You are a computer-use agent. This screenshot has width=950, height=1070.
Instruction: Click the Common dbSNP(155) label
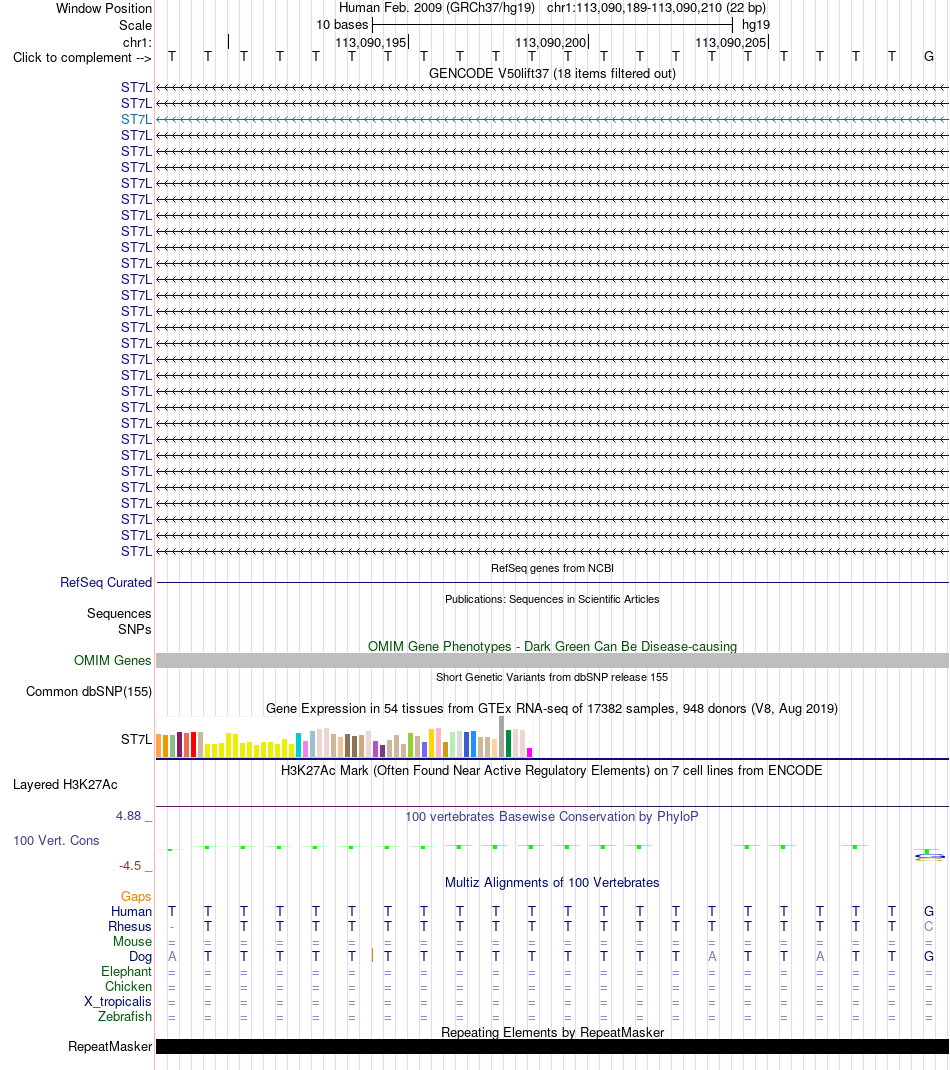pos(89,691)
